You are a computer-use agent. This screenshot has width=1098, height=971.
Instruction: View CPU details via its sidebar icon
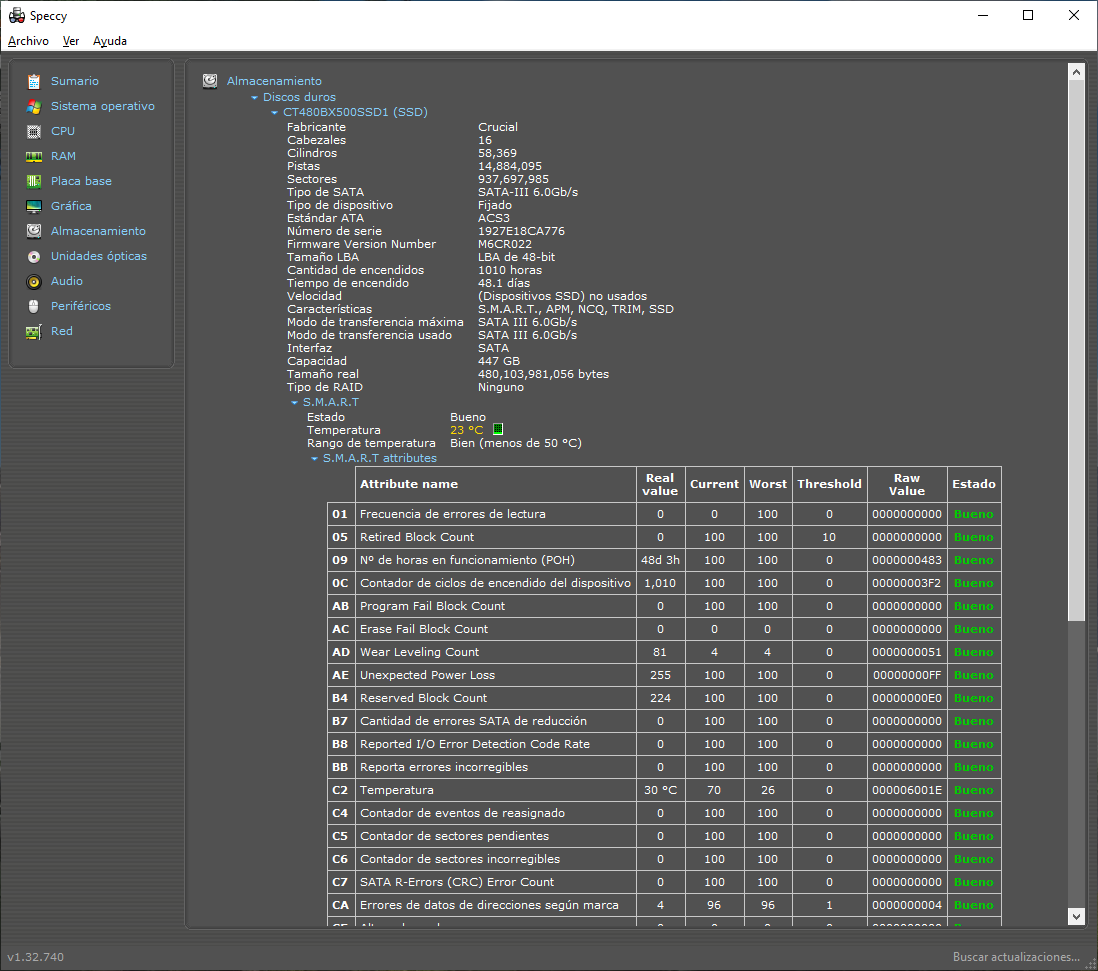[36, 131]
